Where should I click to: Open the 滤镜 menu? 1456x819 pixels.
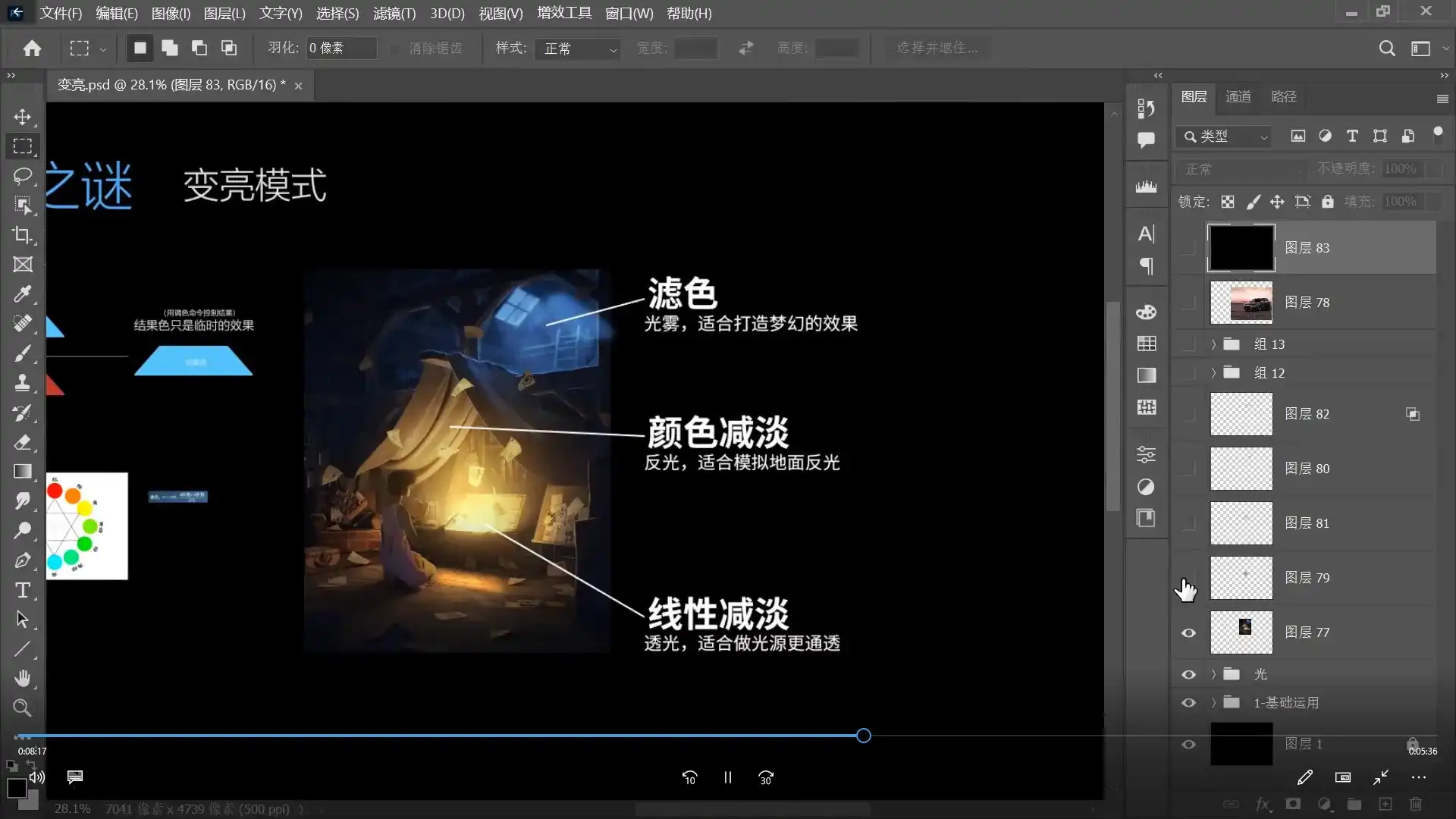tap(394, 13)
